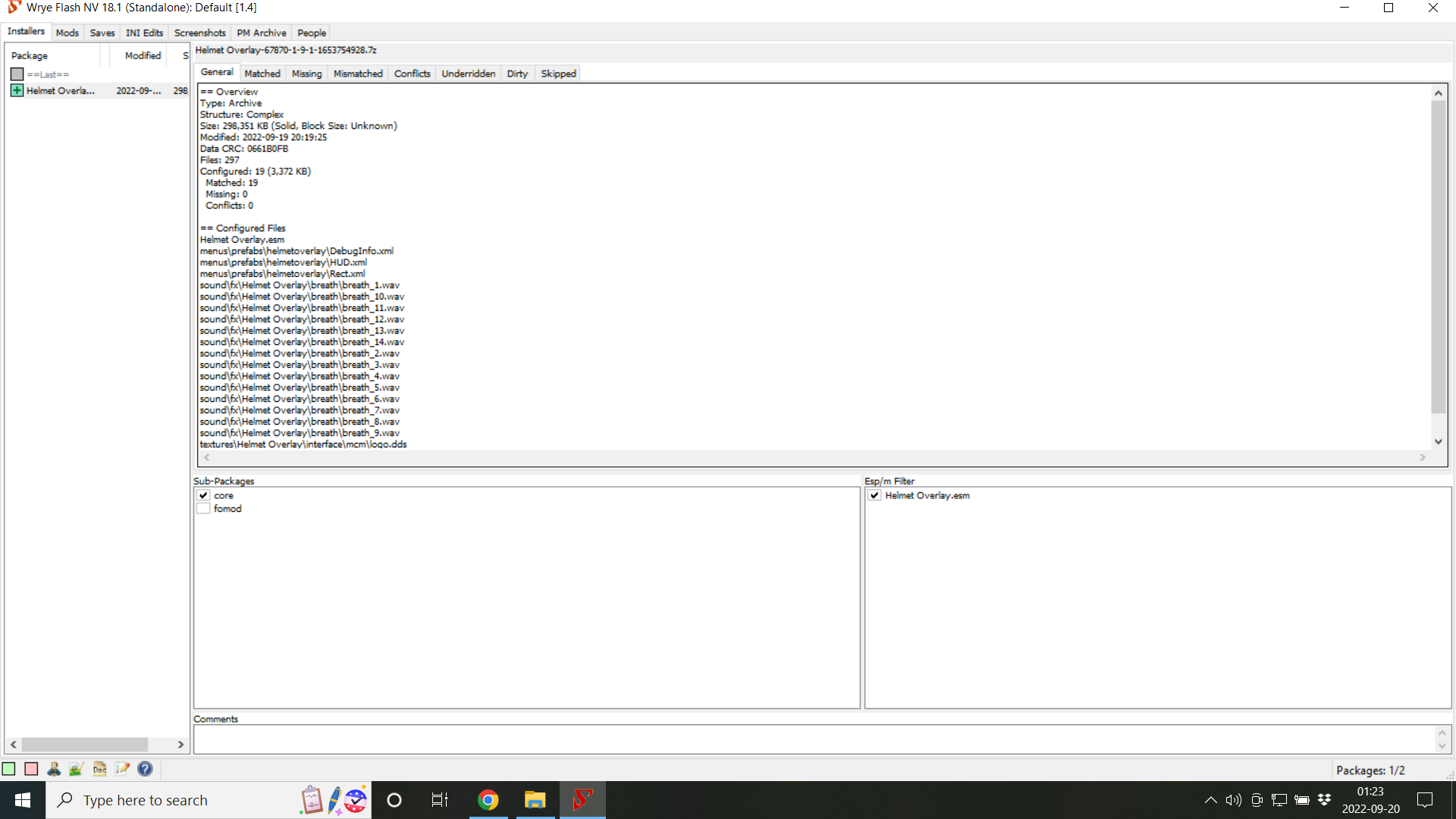Viewport: 1456px width, 819px height.
Task: Open the INI Edits tab
Action: pyautogui.click(x=144, y=33)
